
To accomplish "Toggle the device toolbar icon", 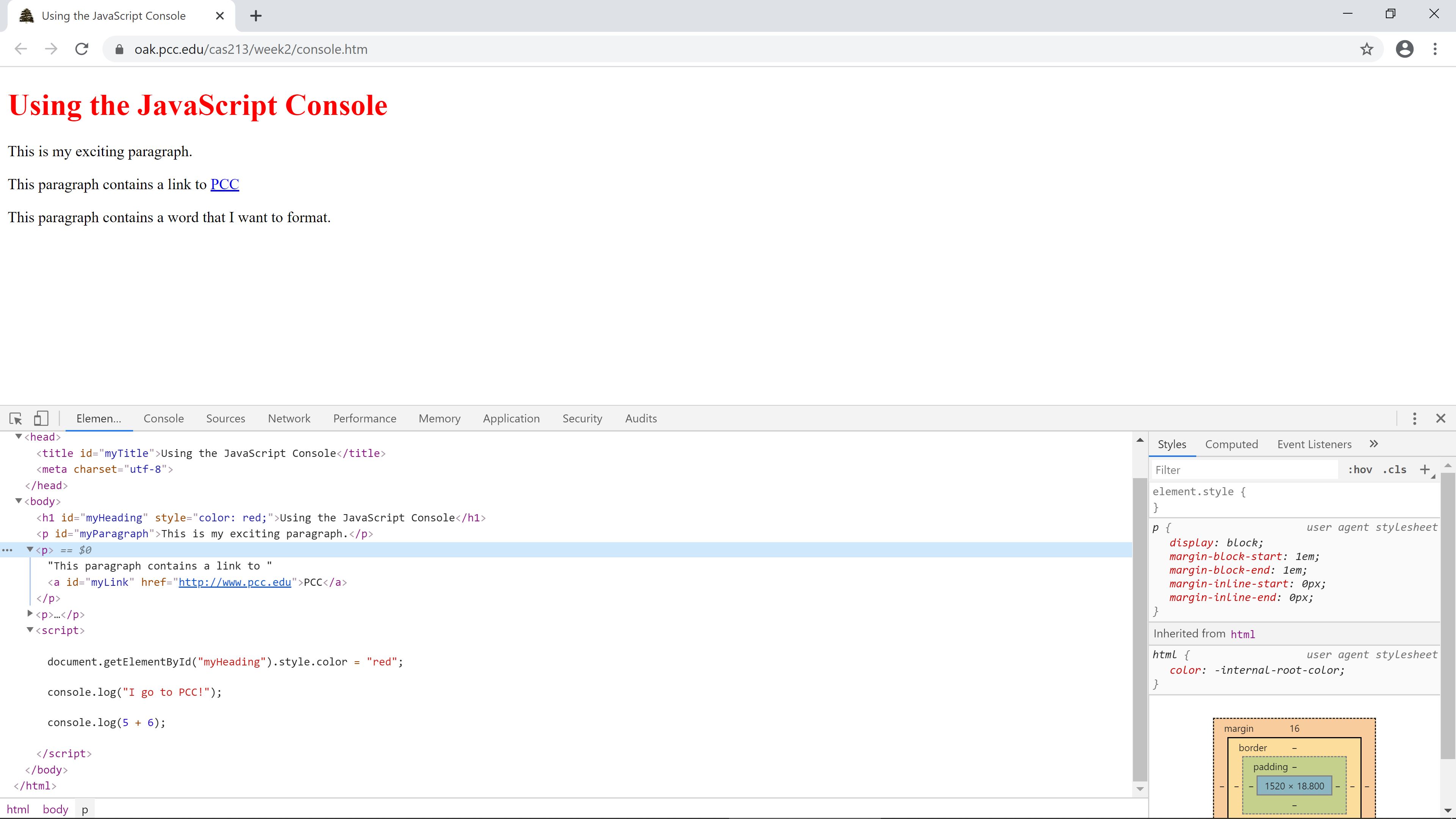I will (x=41, y=418).
